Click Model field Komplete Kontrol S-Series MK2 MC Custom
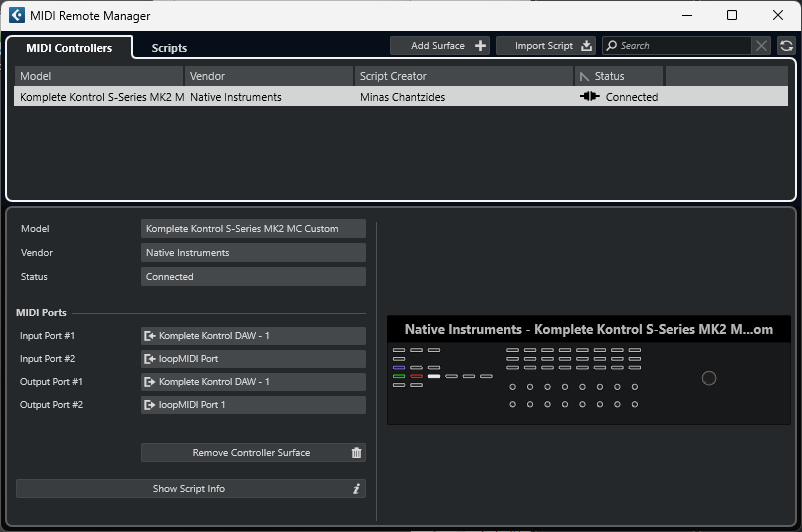The height and width of the screenshot is (532, 802). 253,229
